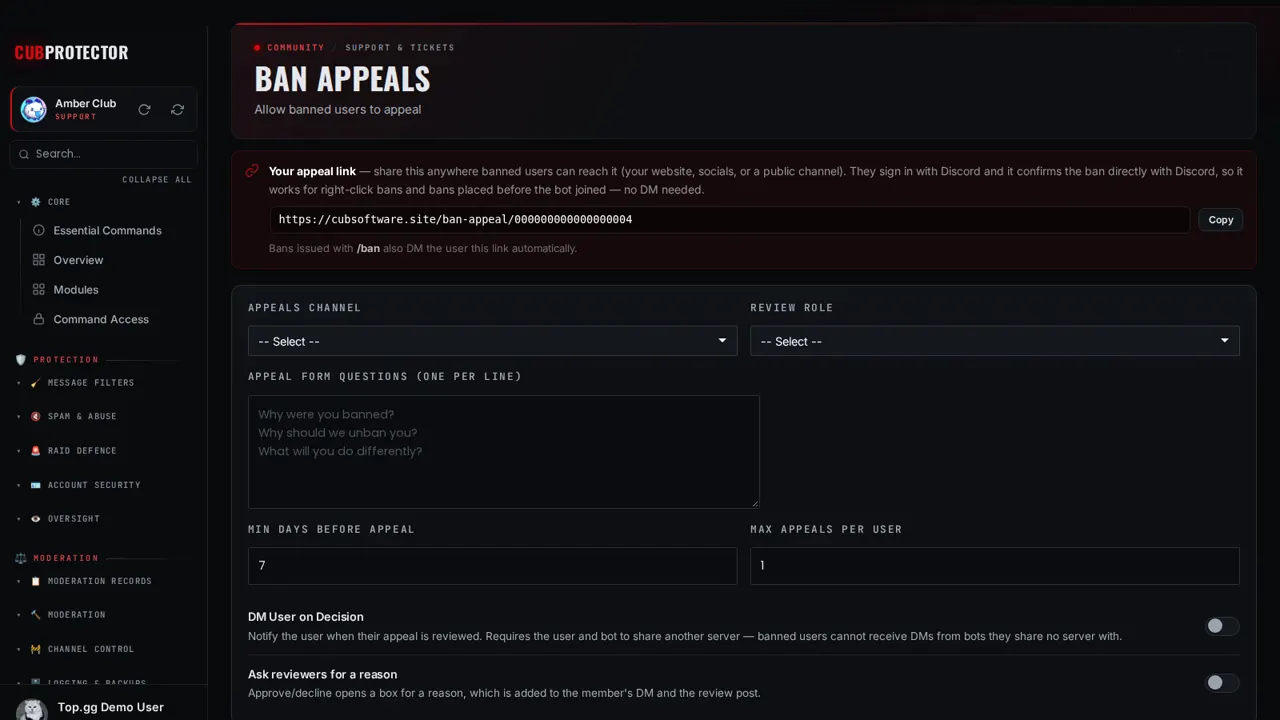1280x720 pixels.
Task: Open Essential Commands in the sidebar
Action: (110, 230)
